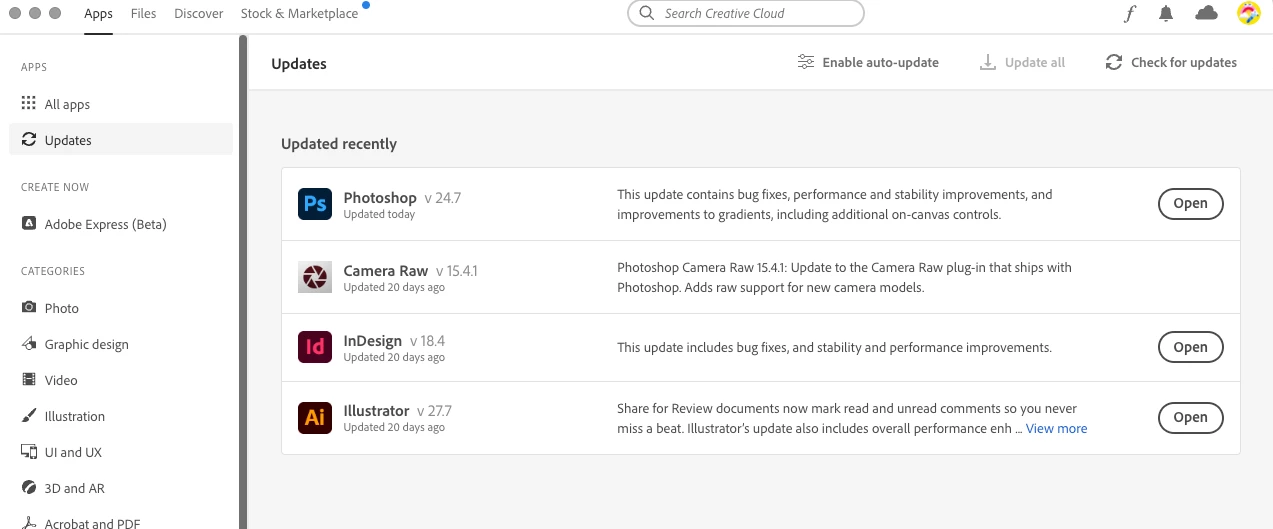Open the Stock & Marketplace tab

(x=299, y=14)
